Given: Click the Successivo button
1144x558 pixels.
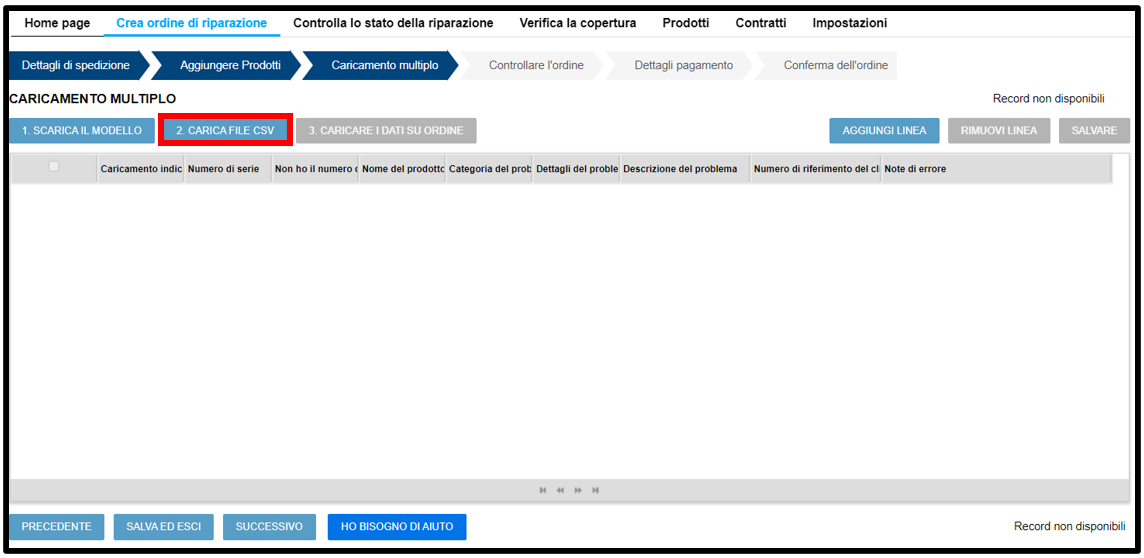Looking at the screenshot, I should coord(269,527).
